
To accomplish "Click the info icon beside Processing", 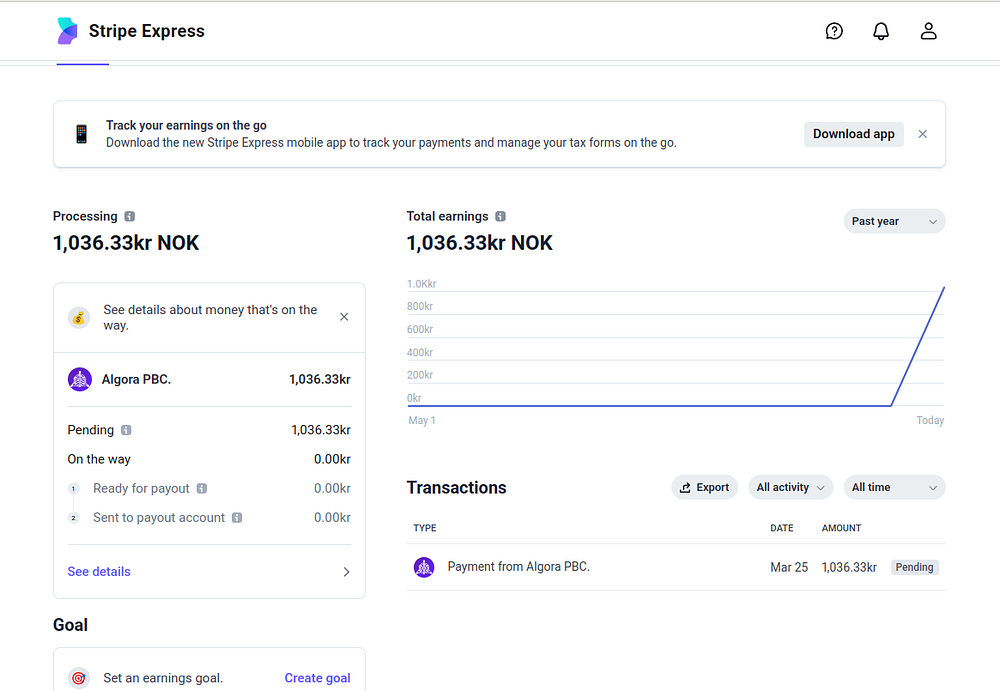I will [130, 216].
